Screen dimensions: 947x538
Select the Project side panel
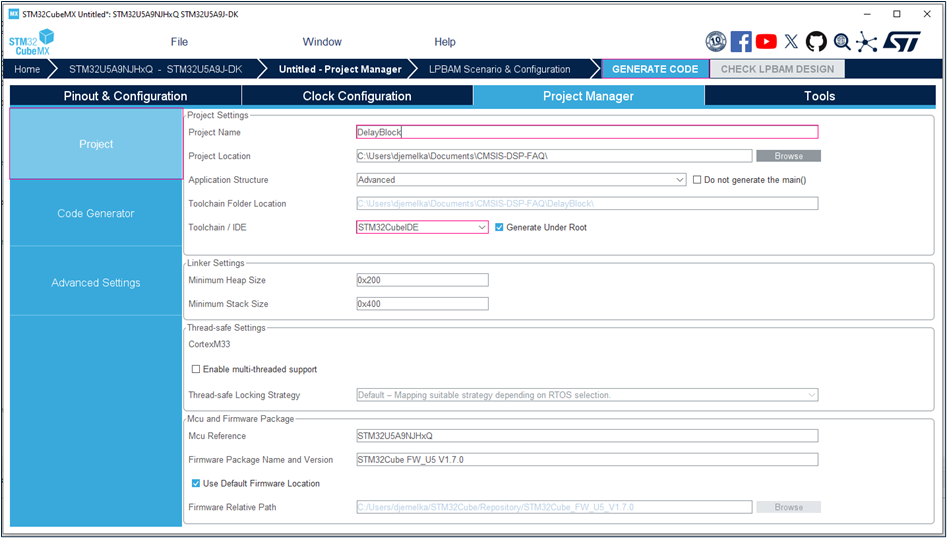[x=96, y=144]
